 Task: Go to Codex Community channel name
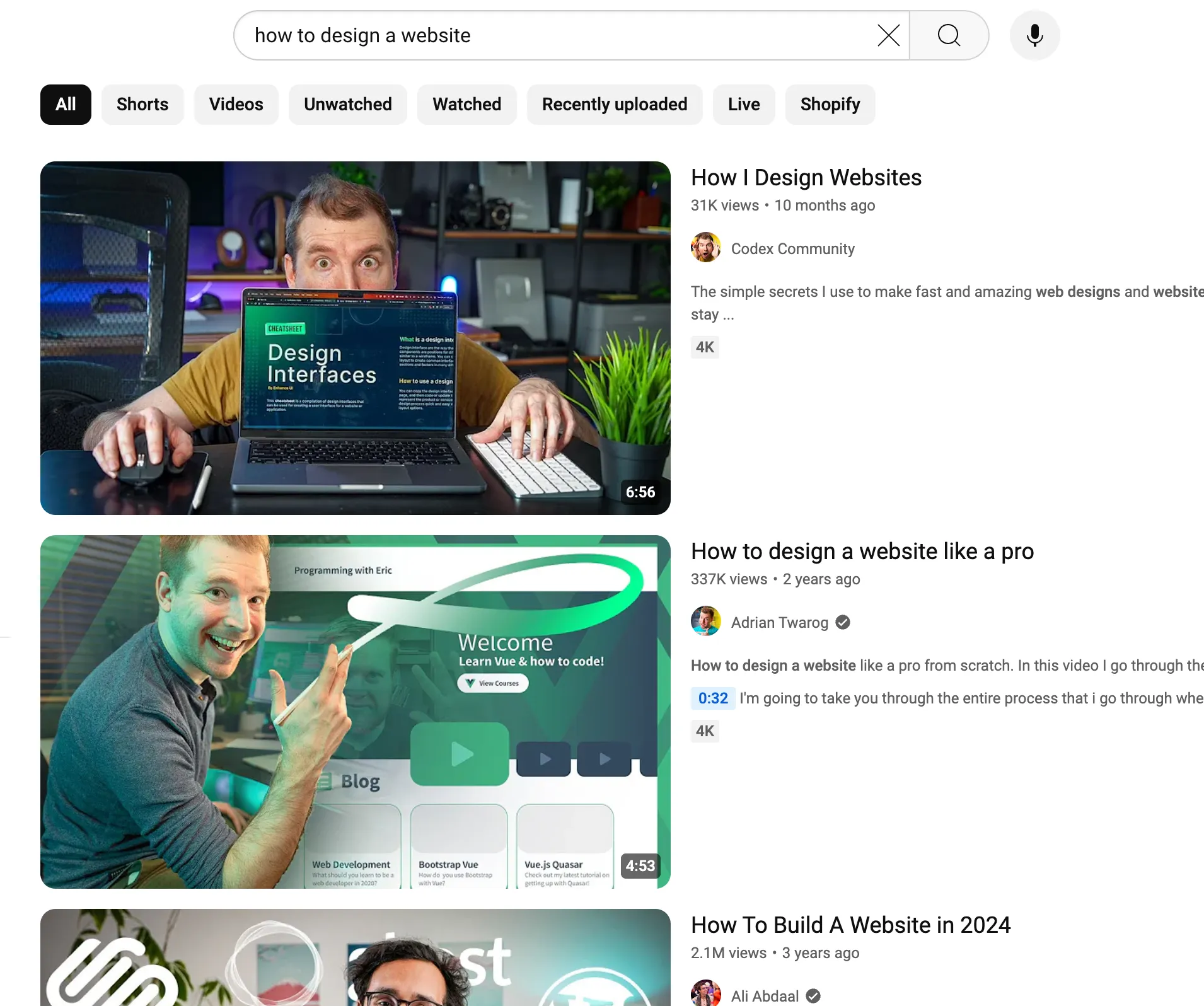[793, 249]
